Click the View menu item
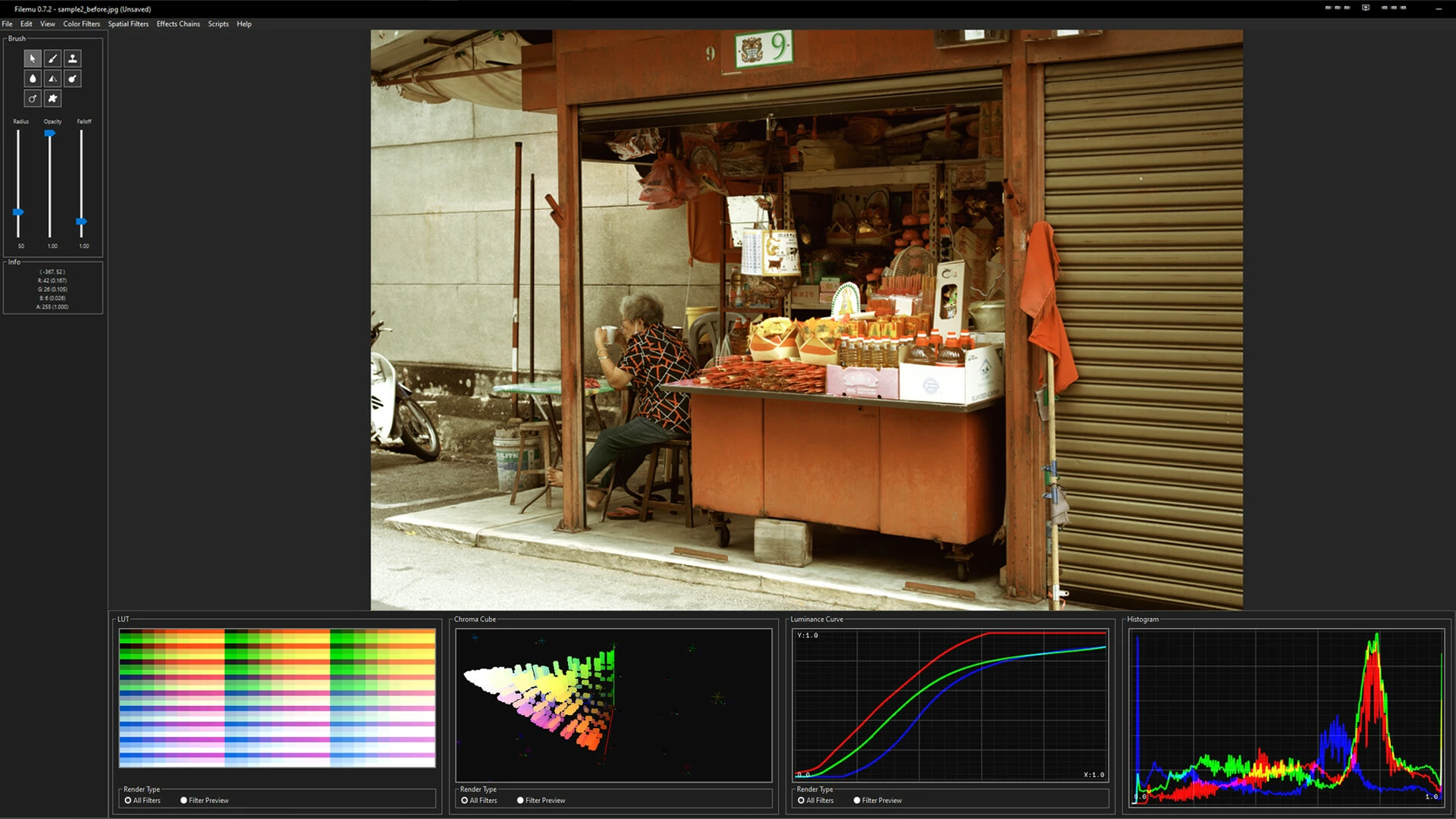The image size is (1456, 819). [x=48, y=24]
